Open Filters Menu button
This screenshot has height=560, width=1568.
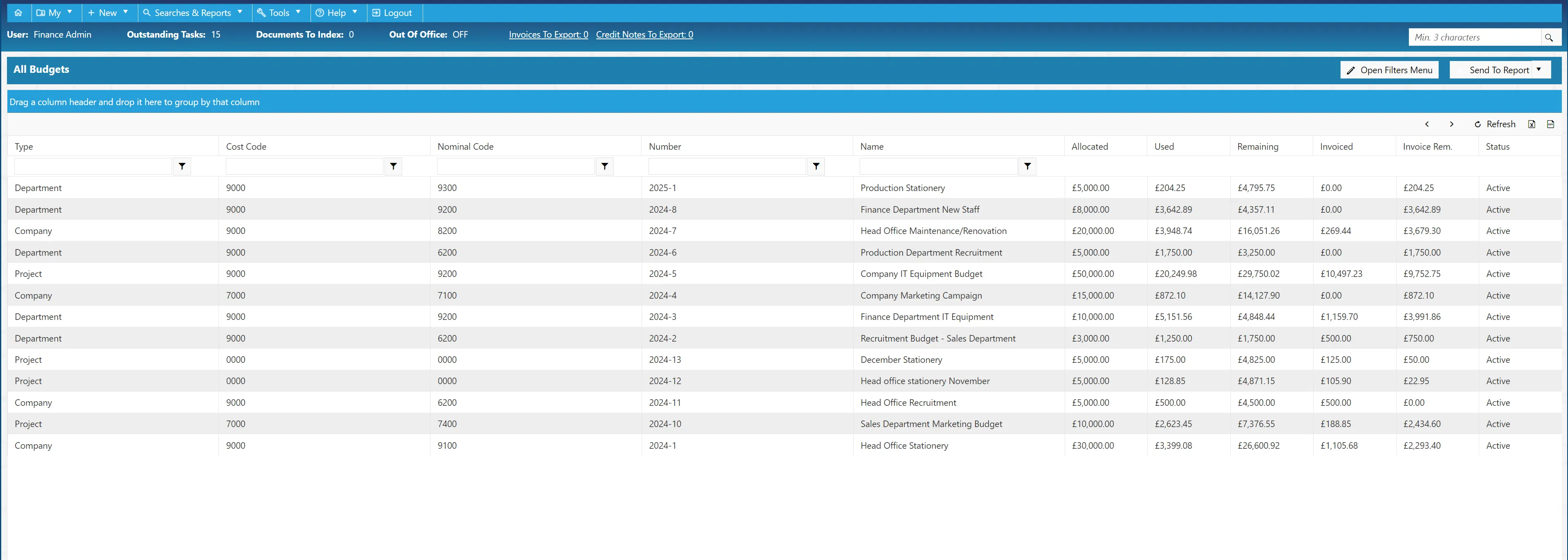[1389, 70]
